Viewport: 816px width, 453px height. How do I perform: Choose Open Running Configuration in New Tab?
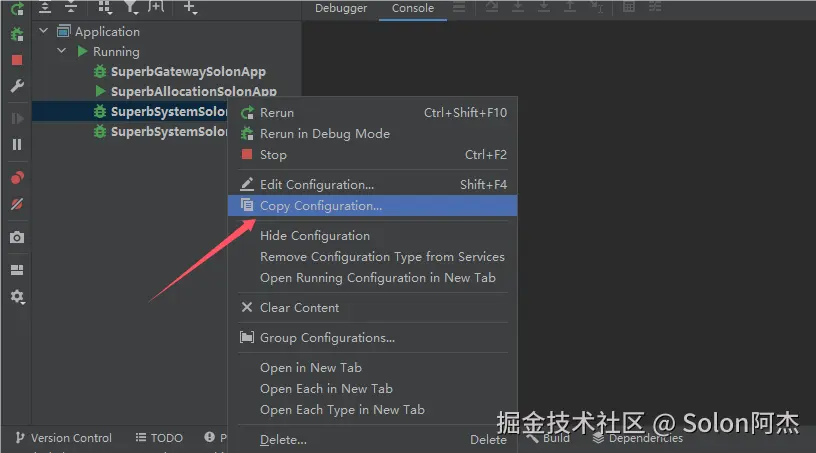tap(373, 278)
